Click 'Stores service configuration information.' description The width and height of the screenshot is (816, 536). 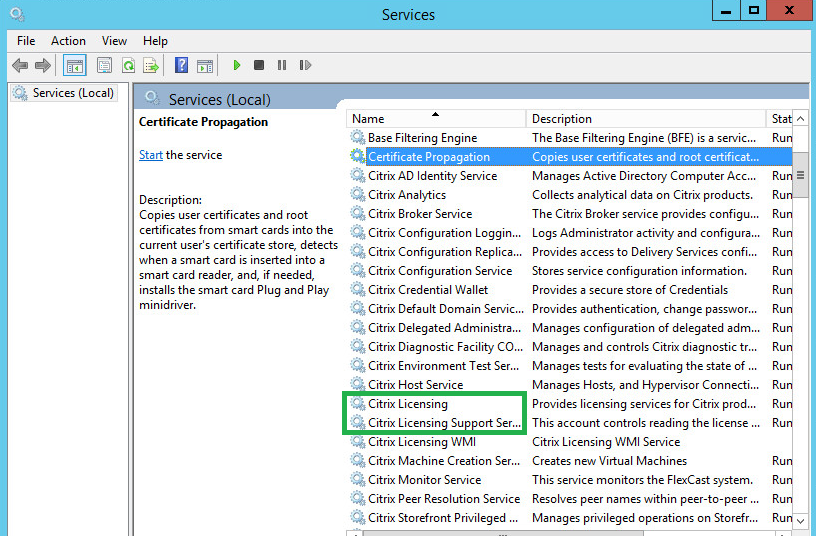point(639,271)
